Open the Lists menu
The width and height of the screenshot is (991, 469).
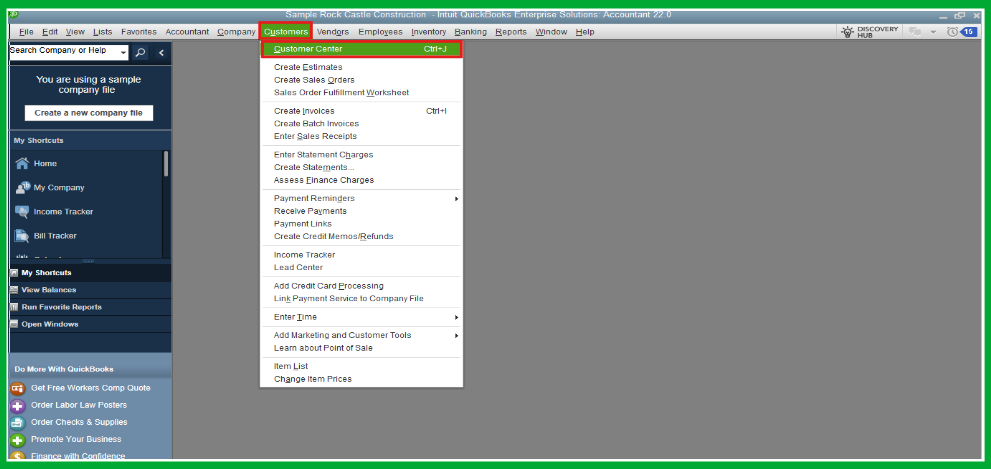[x=102, y=32]
